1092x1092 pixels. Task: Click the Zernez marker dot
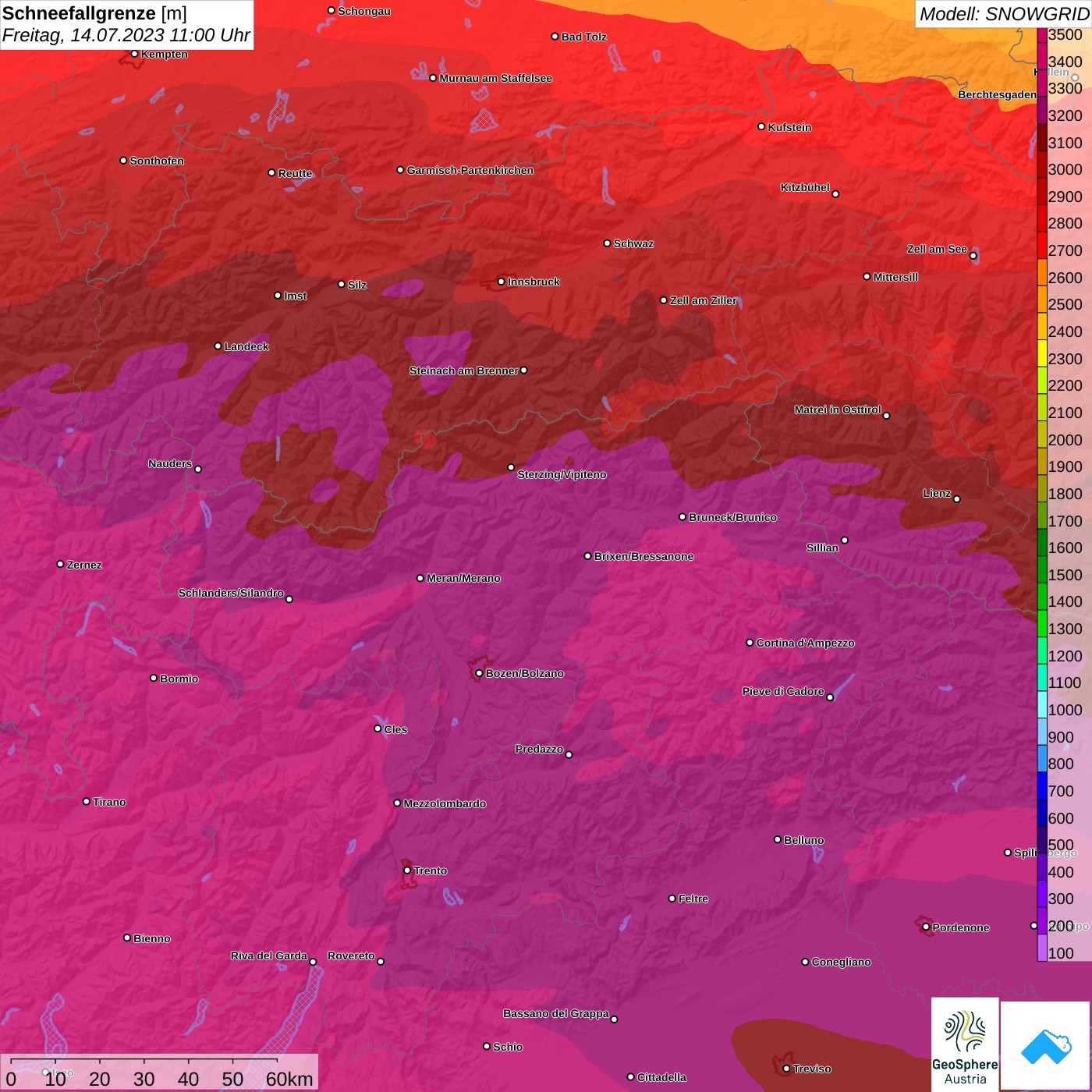point(60,564)
